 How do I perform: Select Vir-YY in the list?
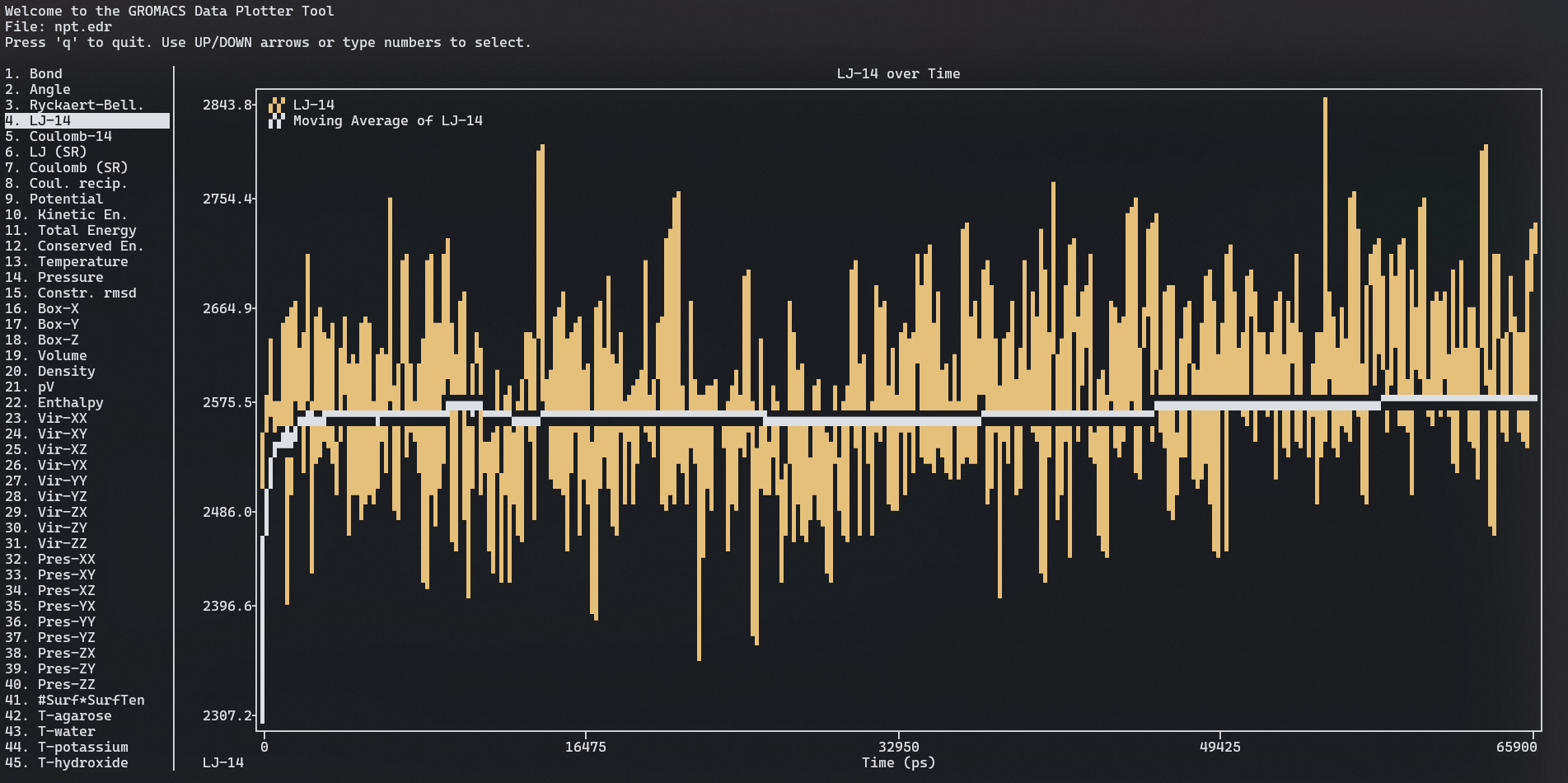(46, 481)
